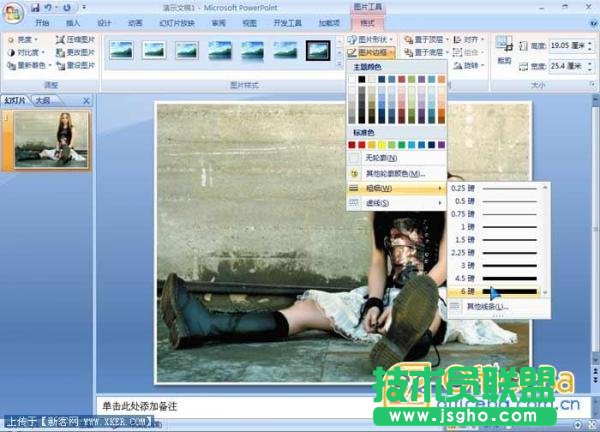Switch to the 插入 (Insert) ribbon tab
600x432 pixels.
(73, 22)
